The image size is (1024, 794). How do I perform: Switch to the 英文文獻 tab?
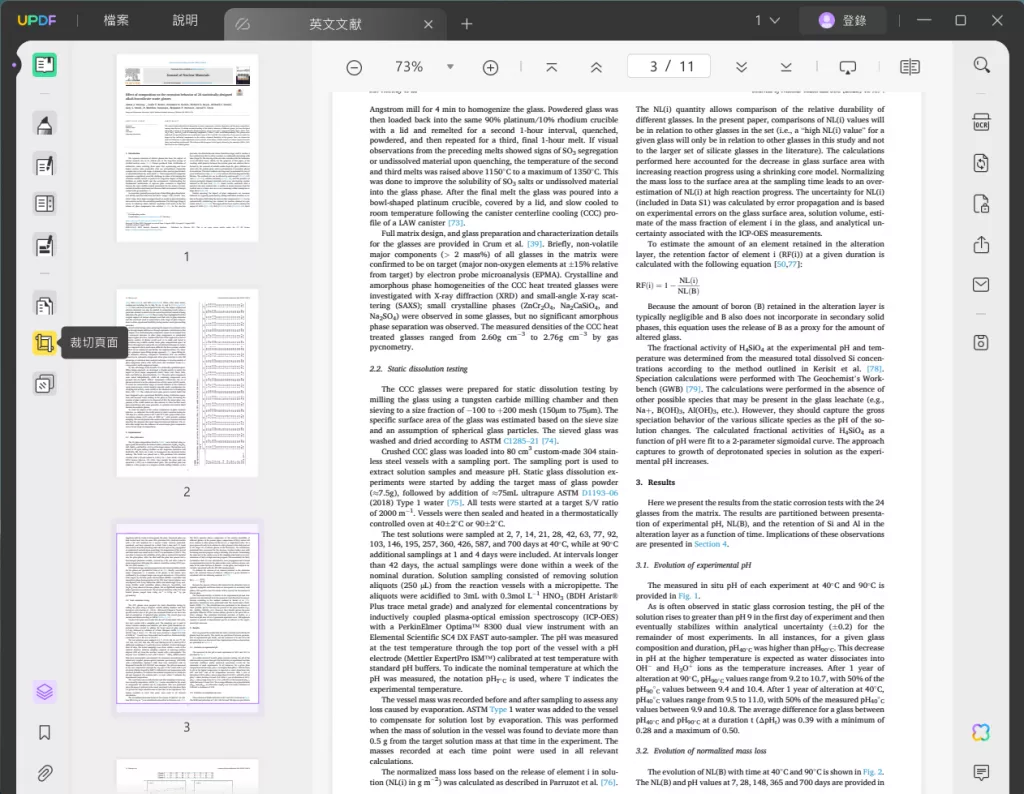tap(335, 24)
